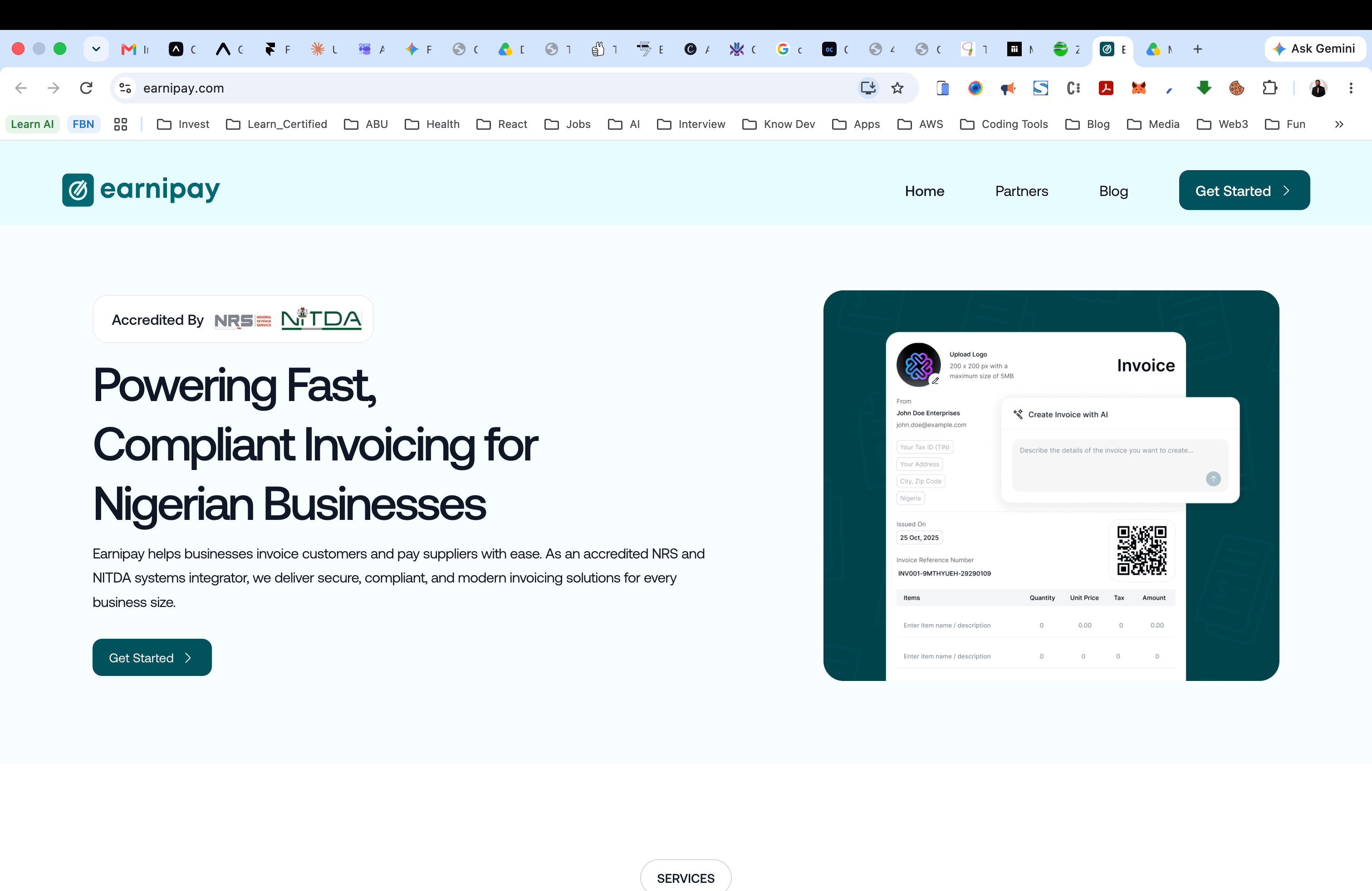Viewport: 1372px width, 891px height.
Task: Click the City, Zip Code field
Action: click(921, 481)
